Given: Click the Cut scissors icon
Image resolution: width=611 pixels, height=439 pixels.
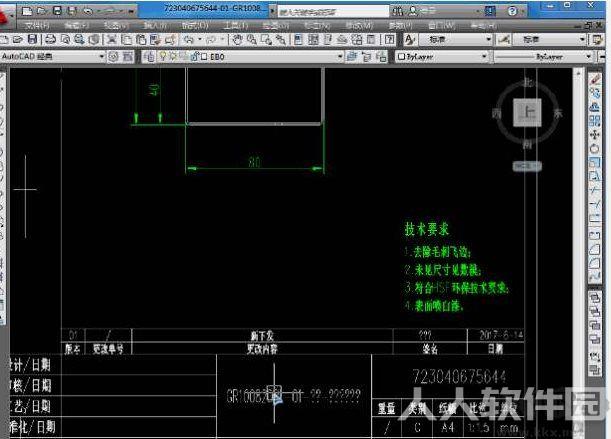Looking at the screenshot, I should click(x=112, y=39).
